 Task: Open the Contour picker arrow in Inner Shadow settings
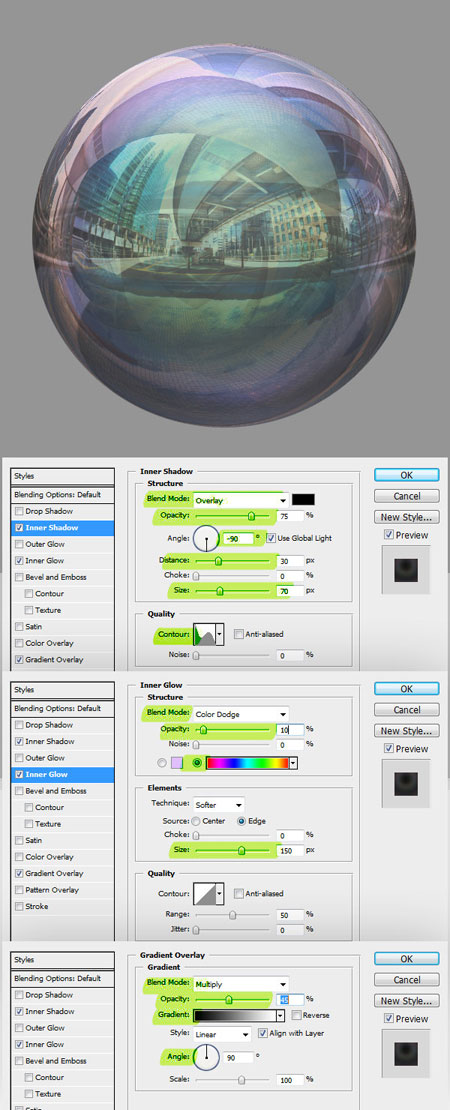(x=219, y=634)
